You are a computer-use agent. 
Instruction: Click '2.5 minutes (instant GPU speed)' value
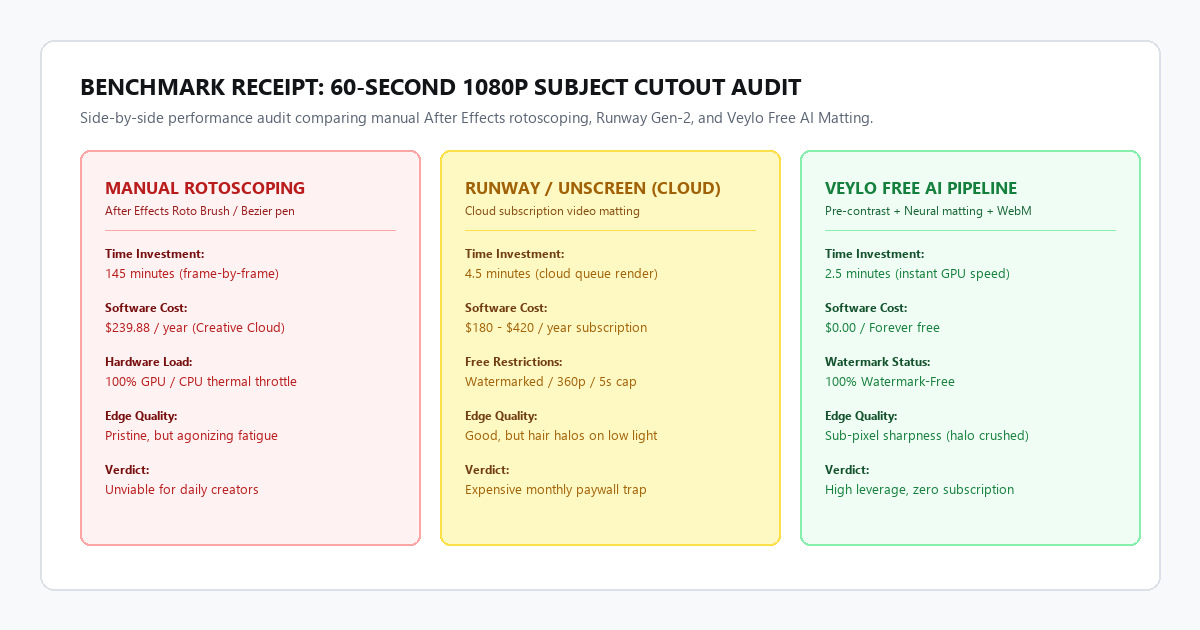click(917, 273)
